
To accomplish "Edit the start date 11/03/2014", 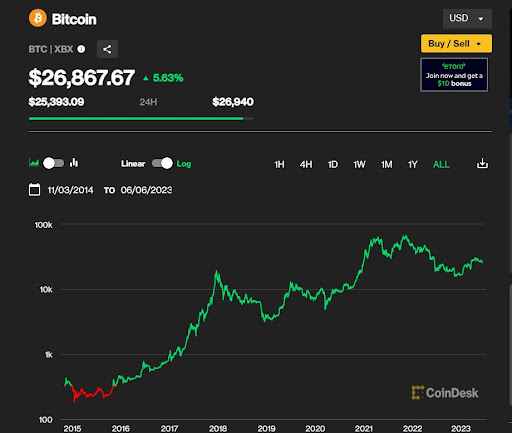I will pyautogui.click(x=70, y=190).
